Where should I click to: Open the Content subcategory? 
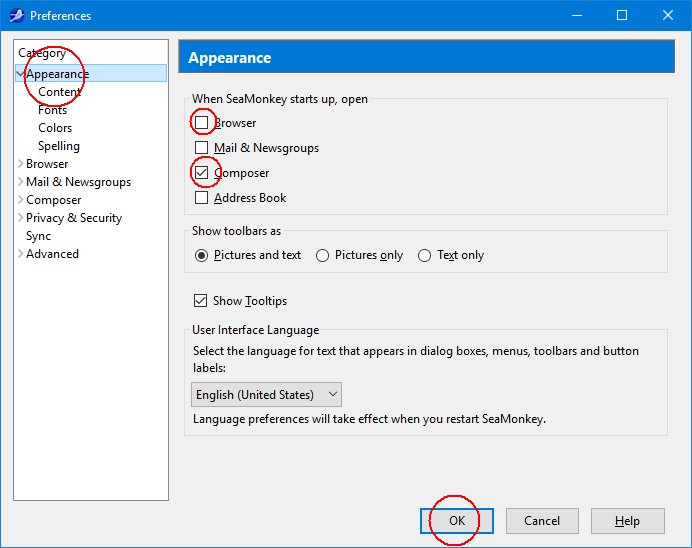click(60, 92)
